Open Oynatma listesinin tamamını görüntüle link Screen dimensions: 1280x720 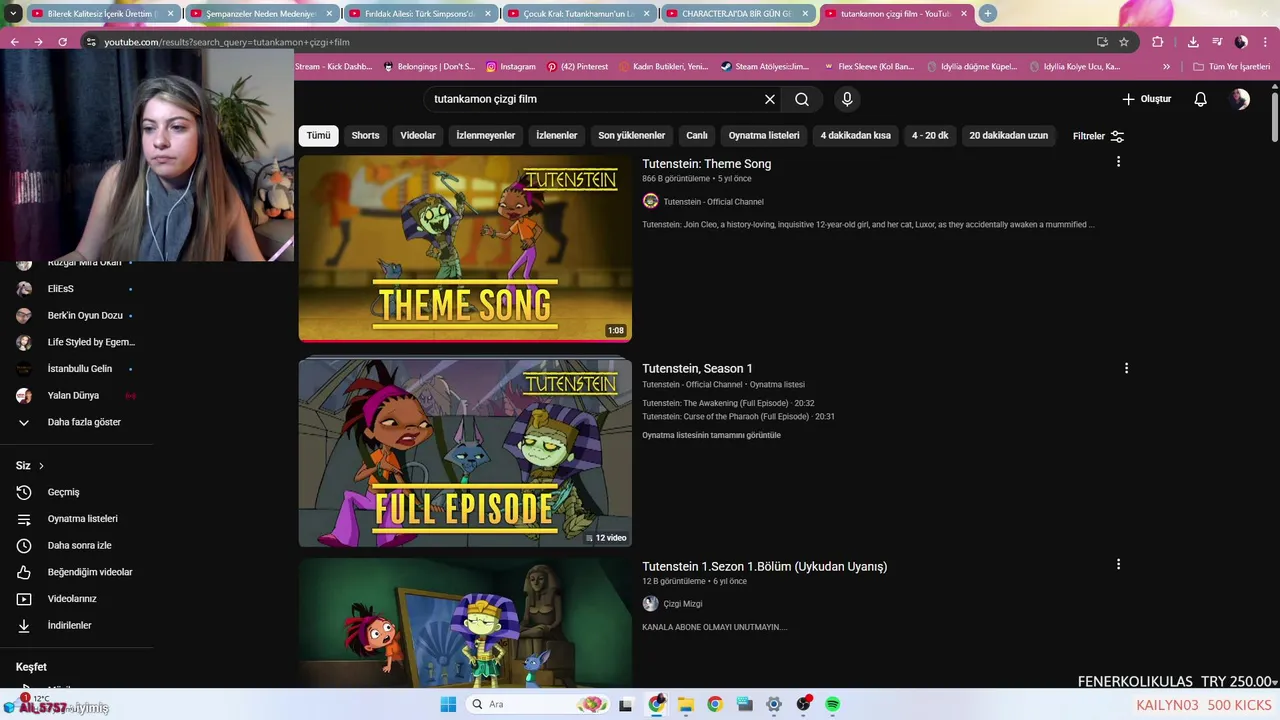click(x=711, y=435)
